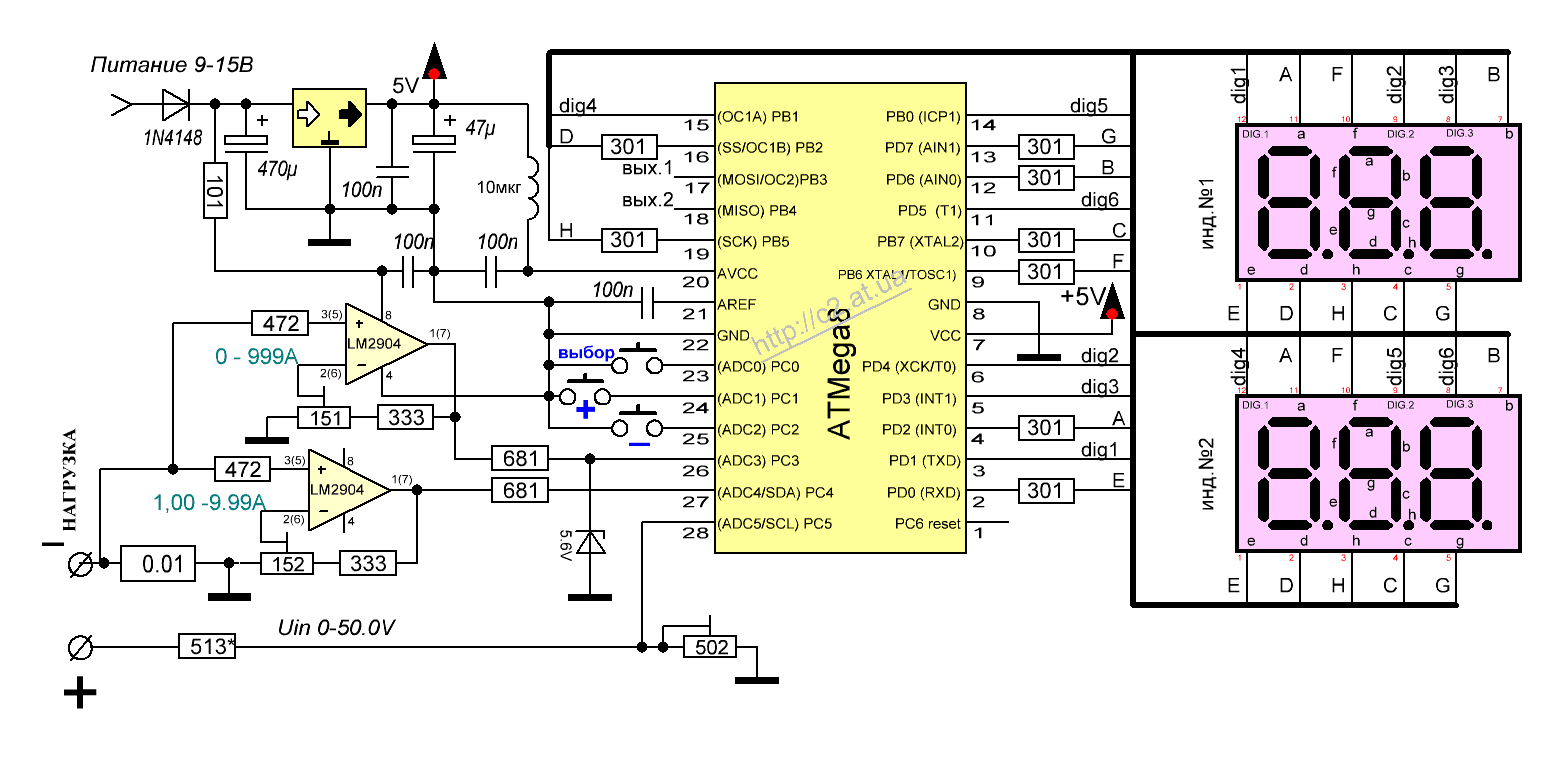Select the 100n capacitor at AREF pin

click(x=647, y=301)
